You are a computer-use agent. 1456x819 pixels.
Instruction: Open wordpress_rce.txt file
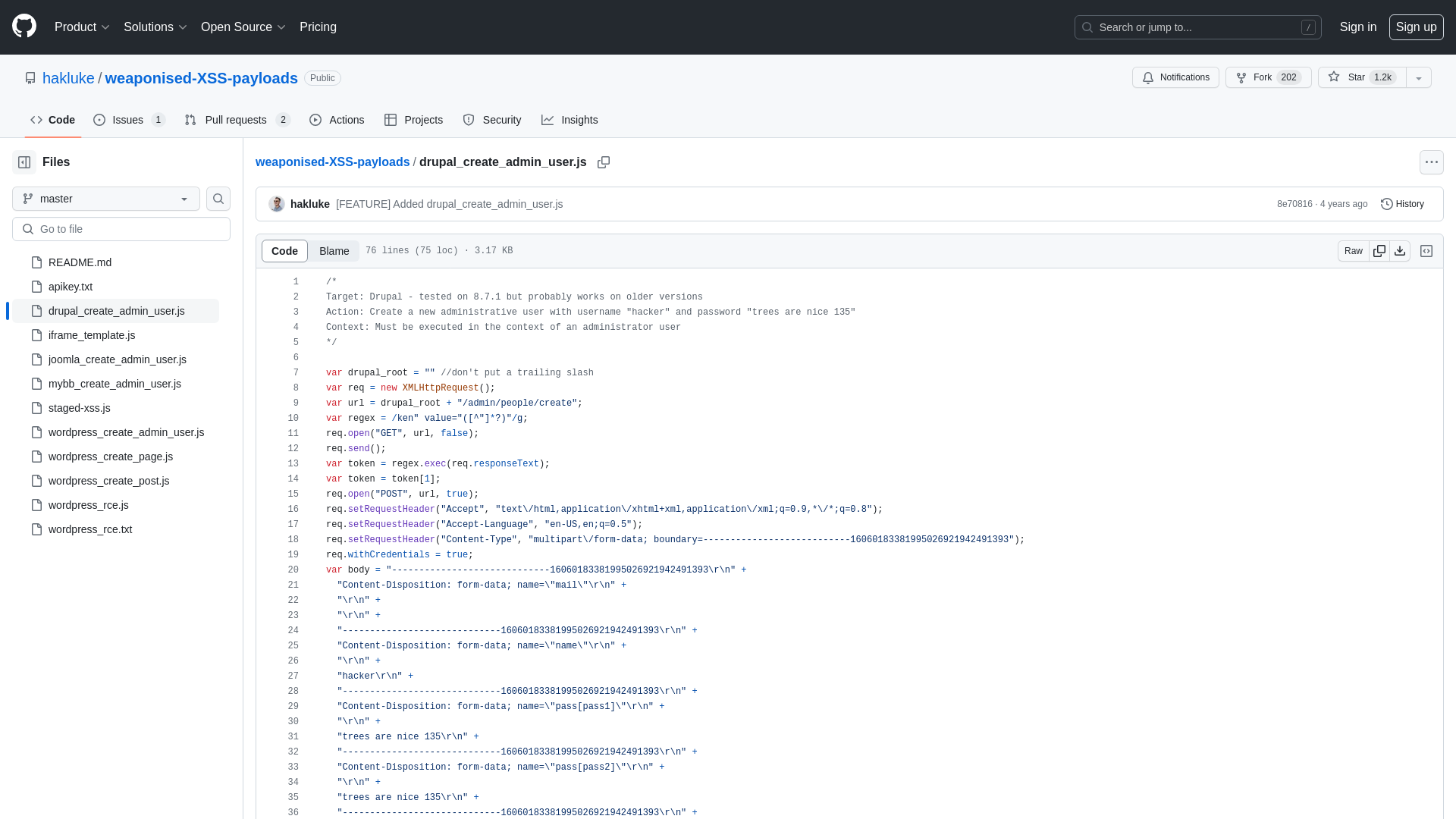coord(115,529)
